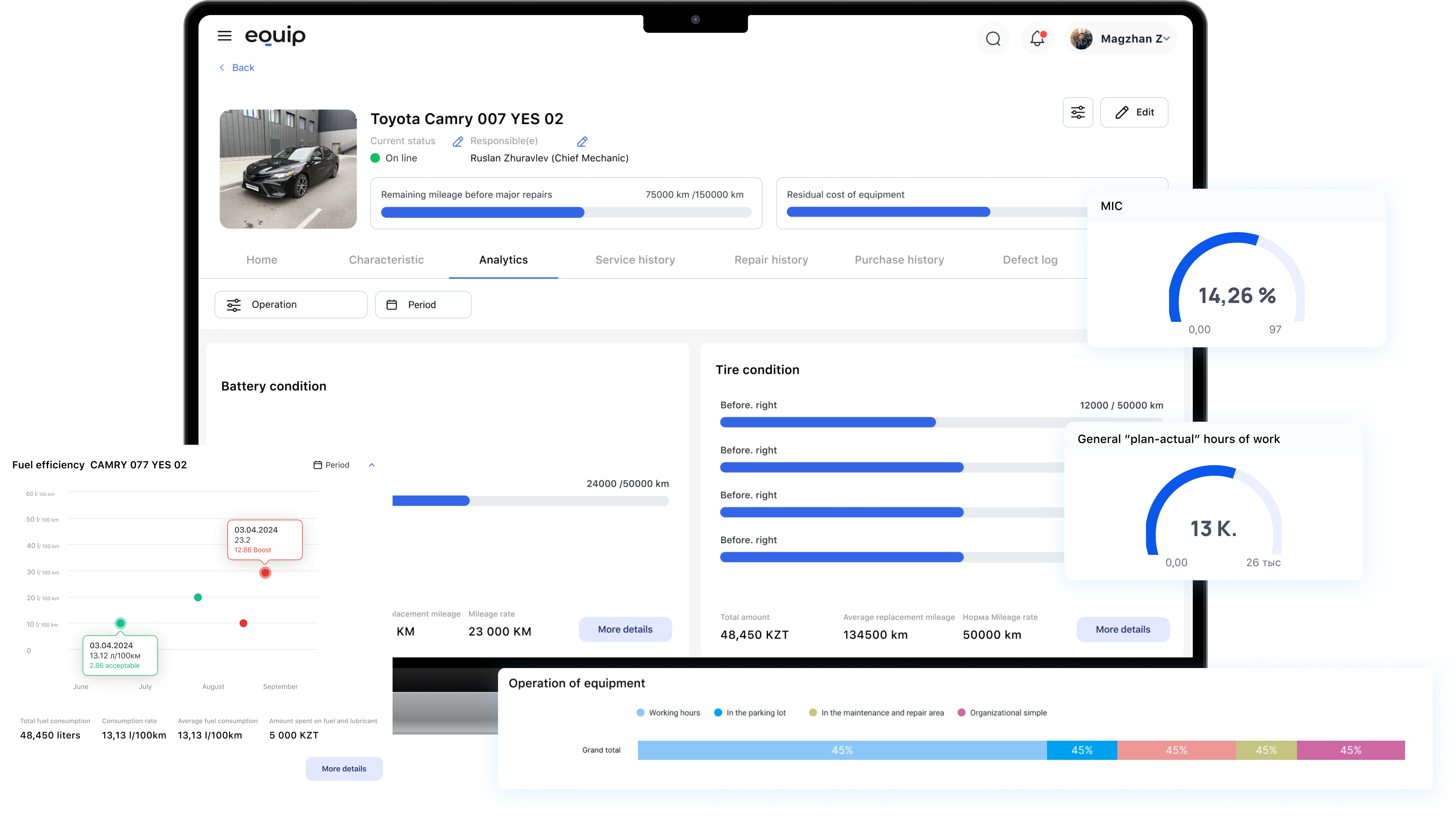Click the battery 24000/50000 km progress bar
The image size is (1456, 816).
click(x=531, y=501)
